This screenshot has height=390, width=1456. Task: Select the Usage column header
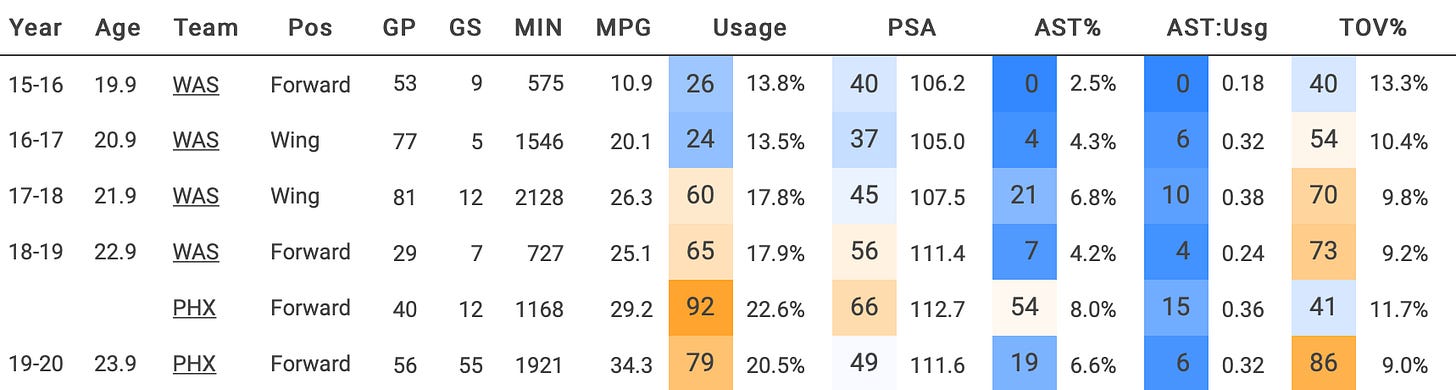749,28
